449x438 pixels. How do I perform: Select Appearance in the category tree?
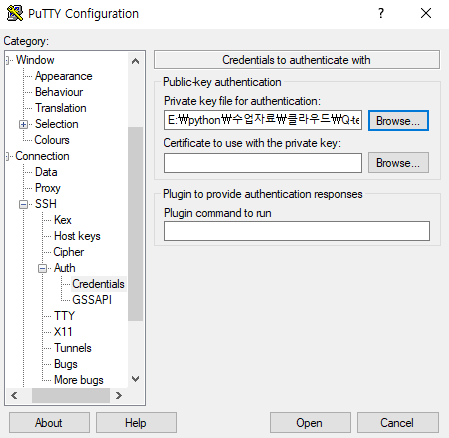click(64, 76)
